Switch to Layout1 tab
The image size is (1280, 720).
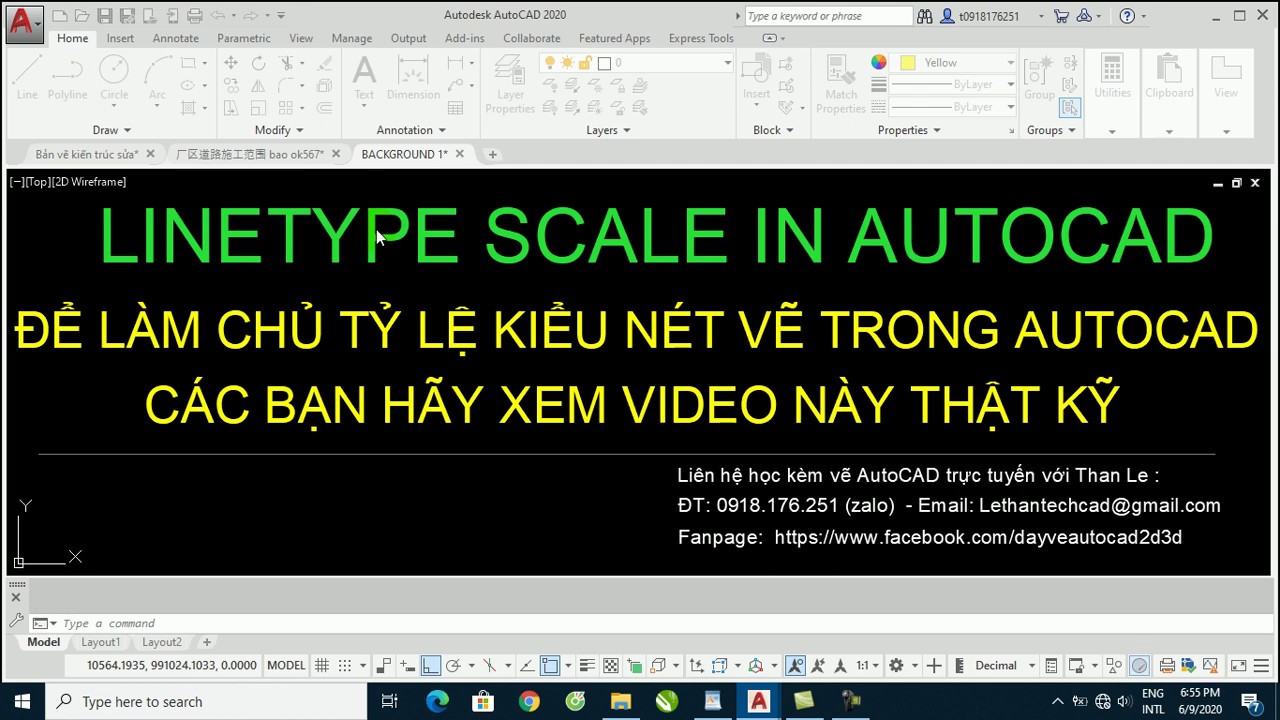tap(100, 642)
